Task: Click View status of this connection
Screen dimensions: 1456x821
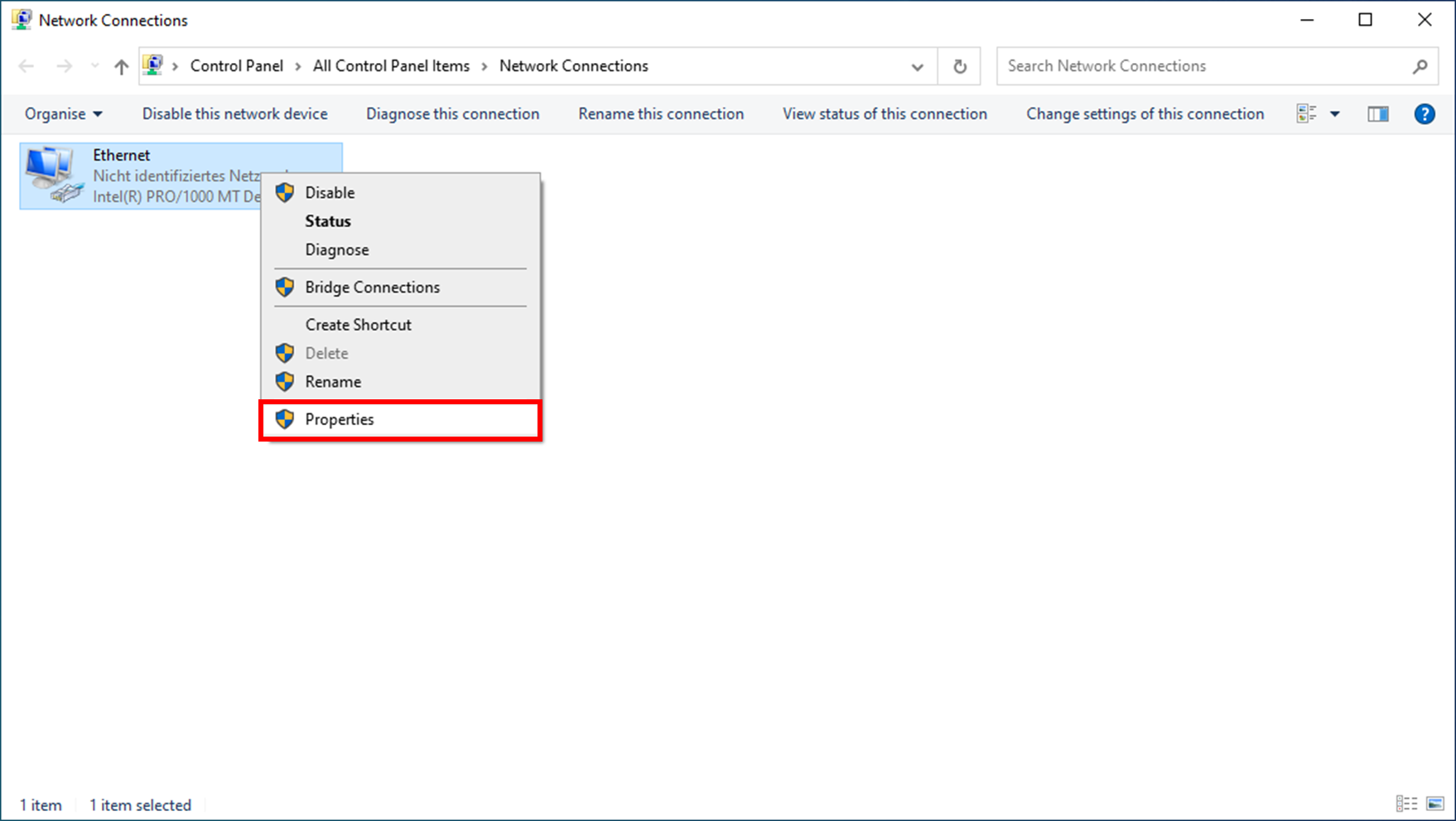Action: point(885,114)
